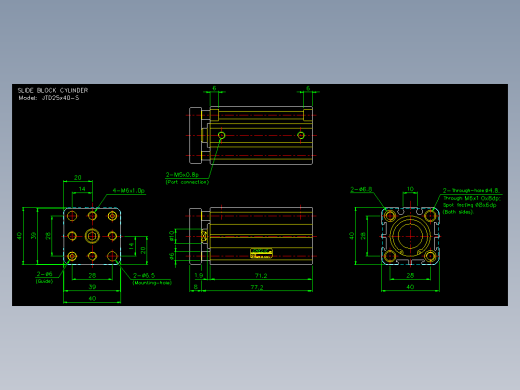
Task: Click the "ø10" diameter dimension
Action: point(171,236)
